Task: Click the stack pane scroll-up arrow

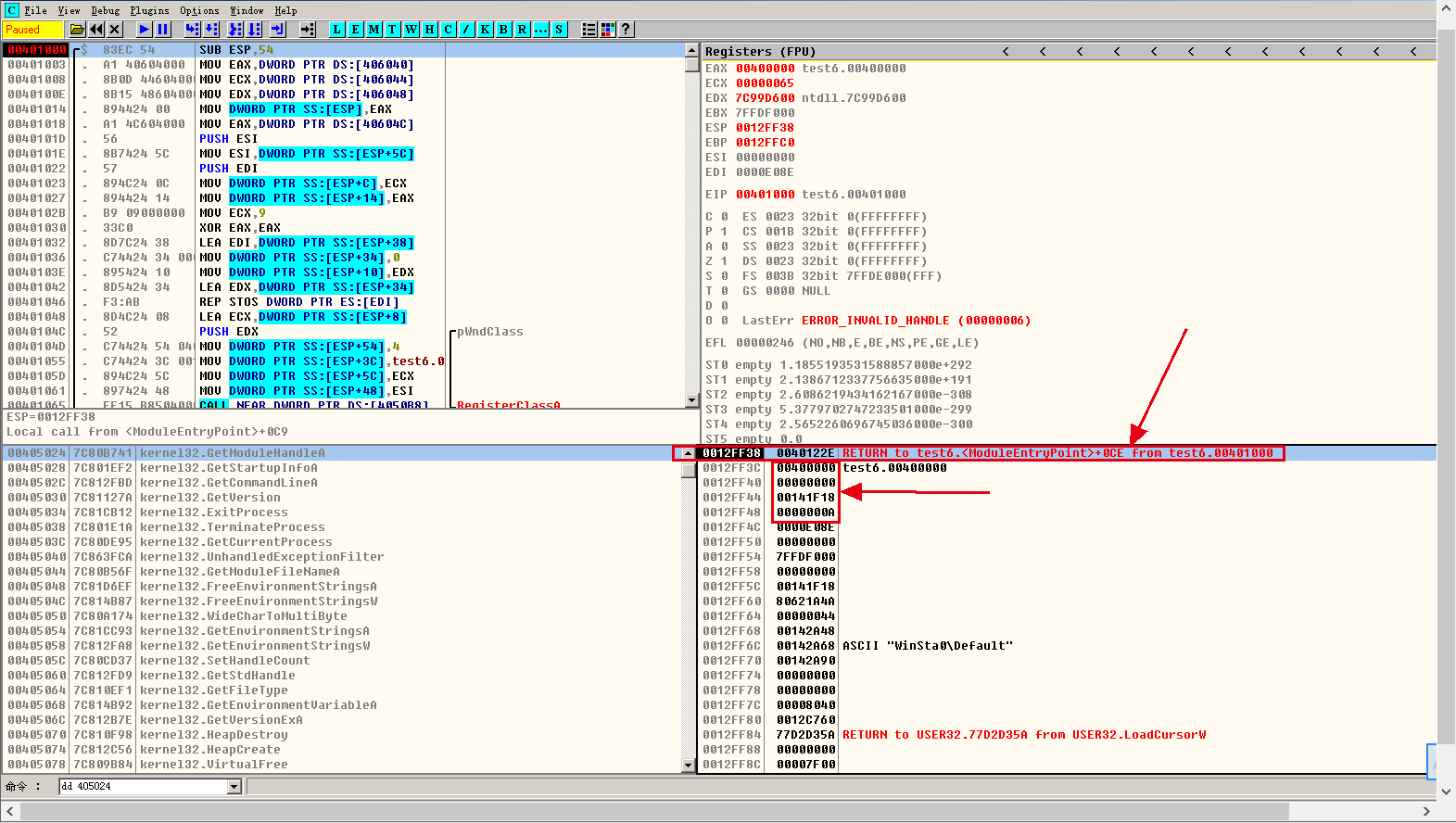Action: (688, 453)
